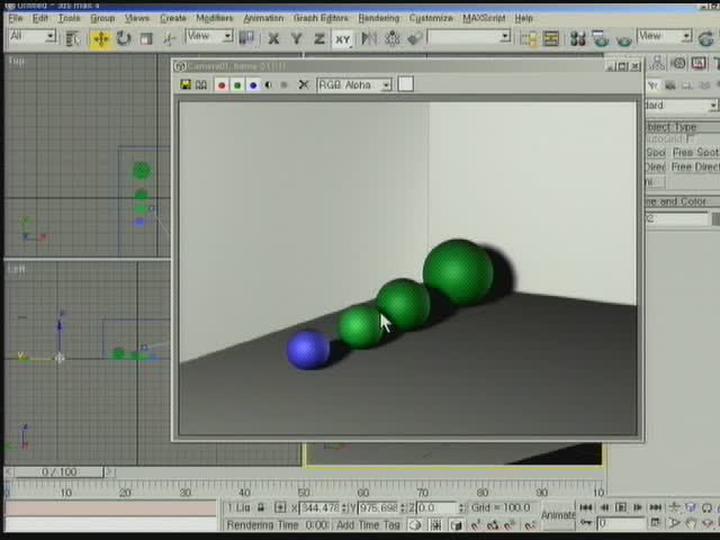Clone the virtual frame buffer window
Viewport: 720px width, 540px height.
pyautogui.click(x=201, y=84)
